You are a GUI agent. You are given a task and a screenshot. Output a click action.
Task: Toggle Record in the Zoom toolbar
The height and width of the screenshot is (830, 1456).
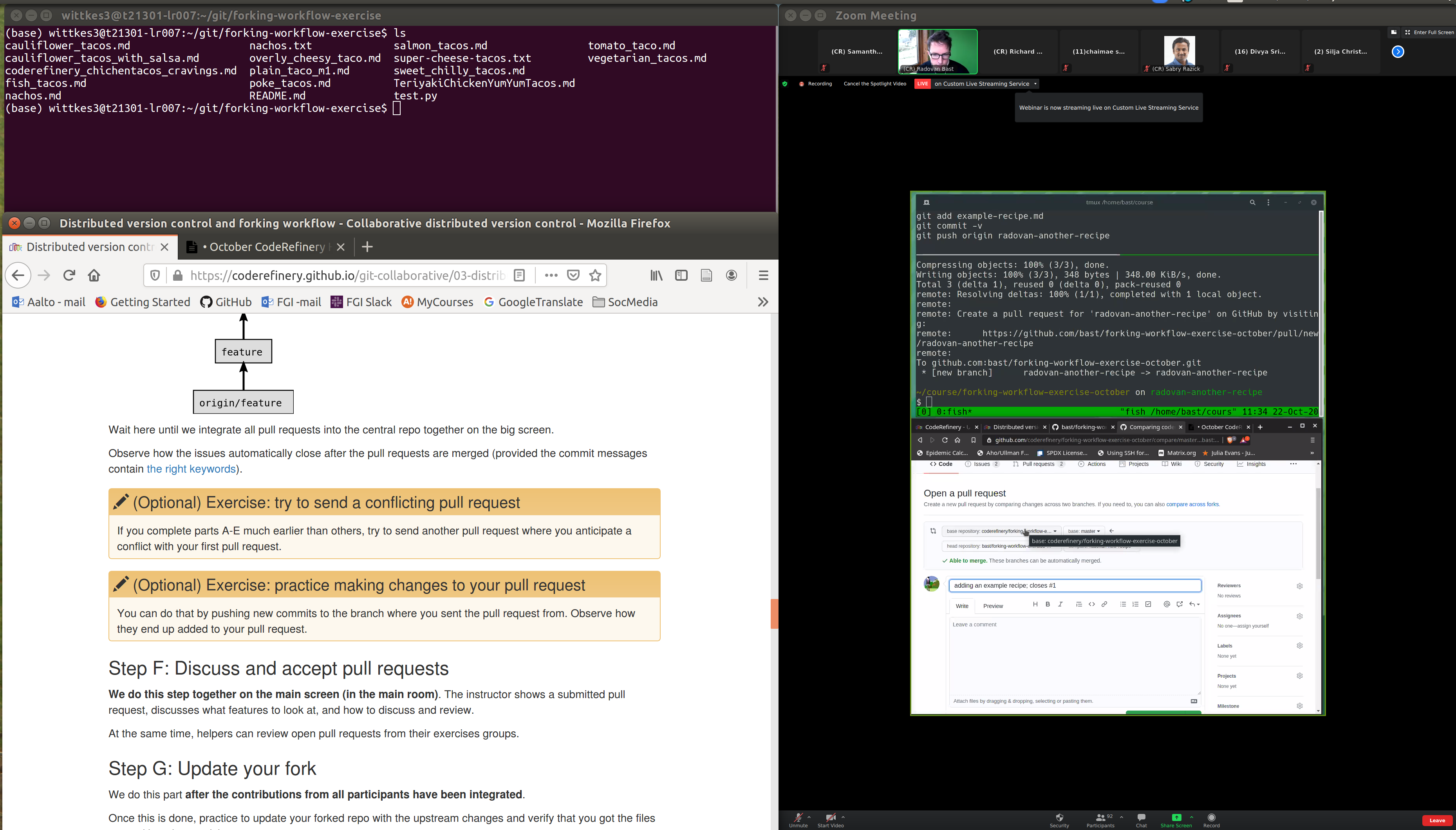coord(1211,820)
